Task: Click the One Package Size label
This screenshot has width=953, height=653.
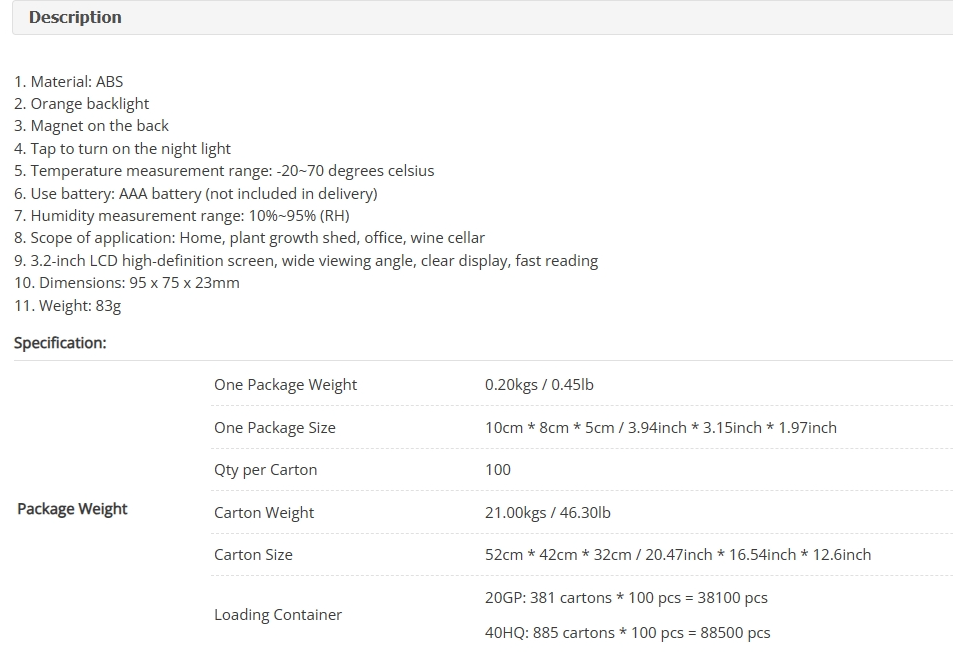Action: pyautogui.click(x=275, y=427)
